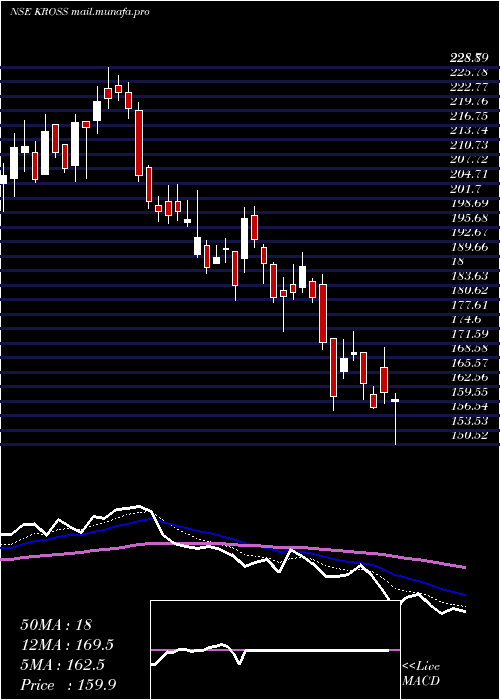Click the 174.6 price axis label
The height and width of the screenshot is (700, 500).
coord(465,319)
